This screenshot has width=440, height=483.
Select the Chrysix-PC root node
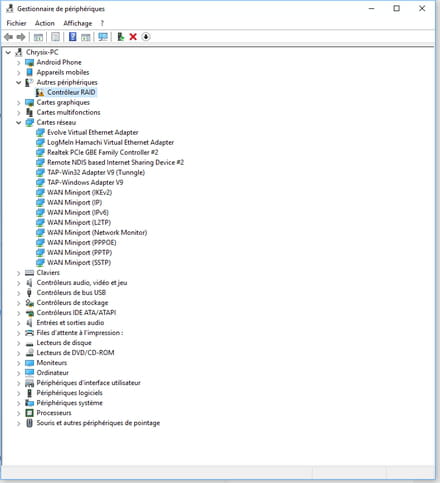42,52
